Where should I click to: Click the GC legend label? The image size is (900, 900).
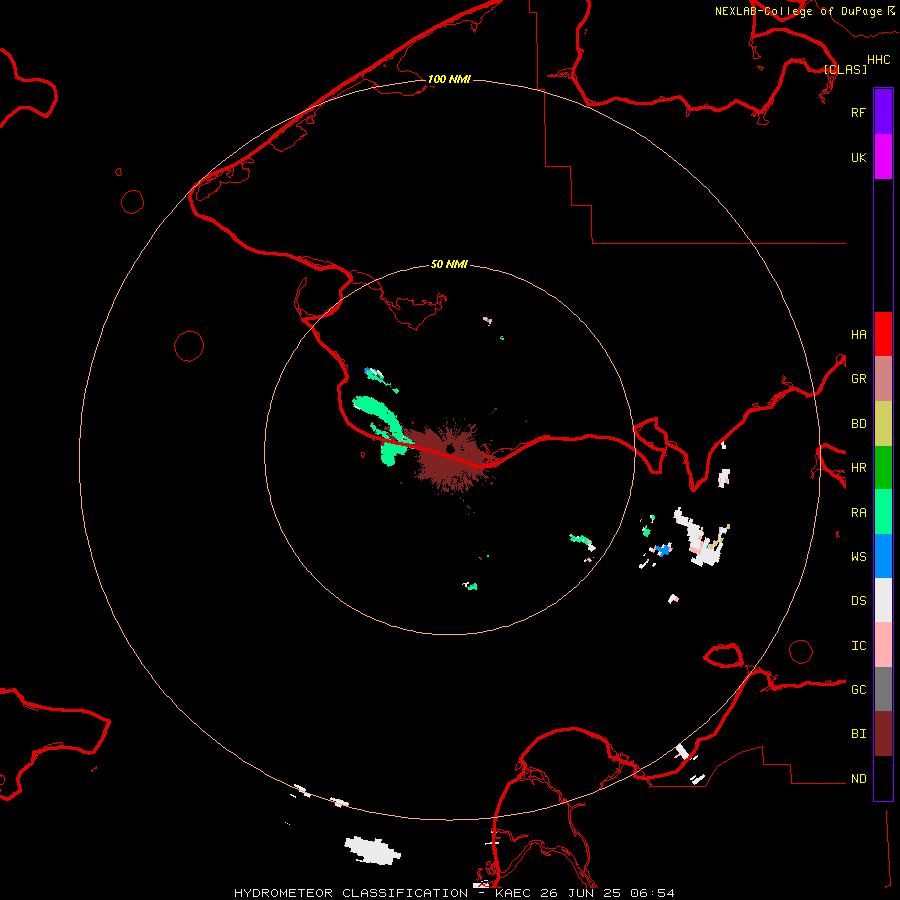[x=858, y=690]
